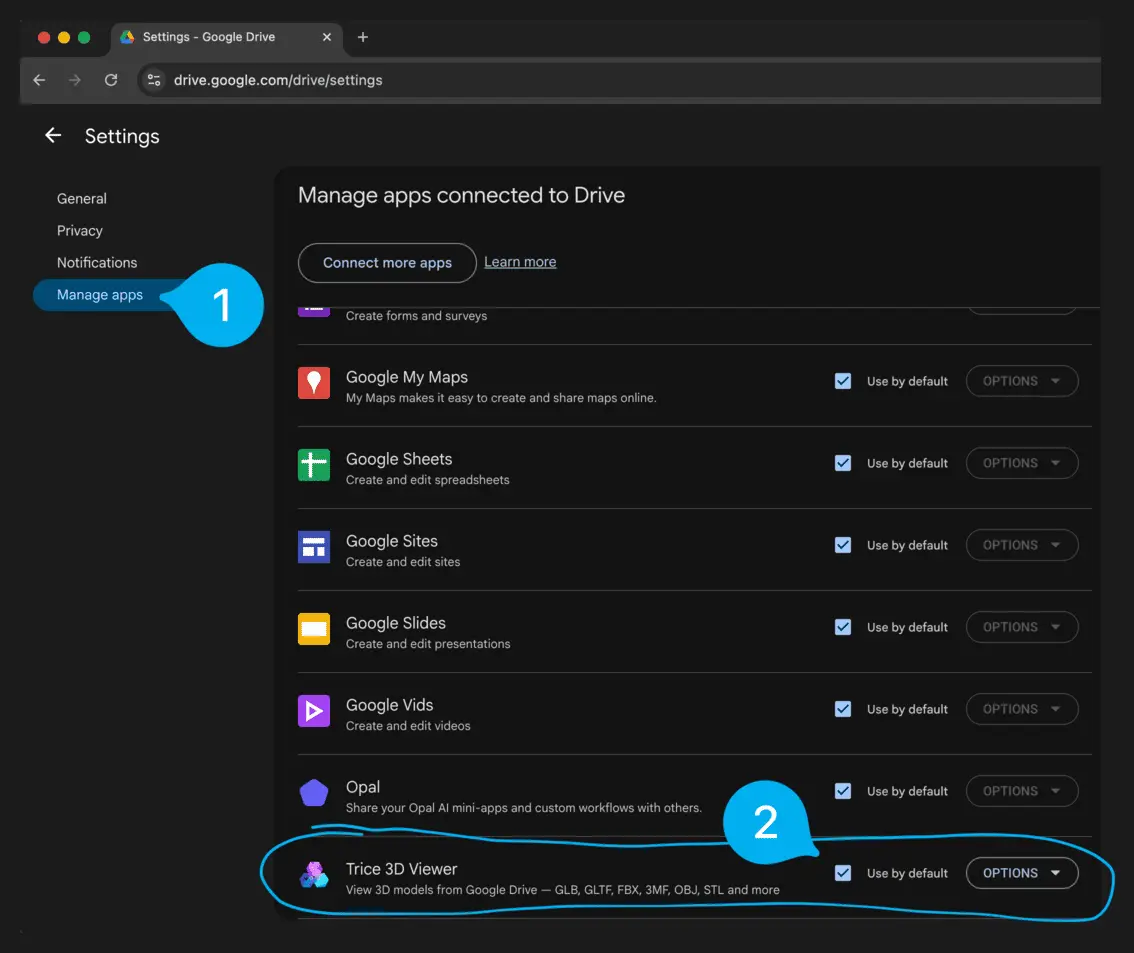Click 'Create and edit presentations' description text
This screenshot has height=953, width=1134.
(x=427, y=644)
